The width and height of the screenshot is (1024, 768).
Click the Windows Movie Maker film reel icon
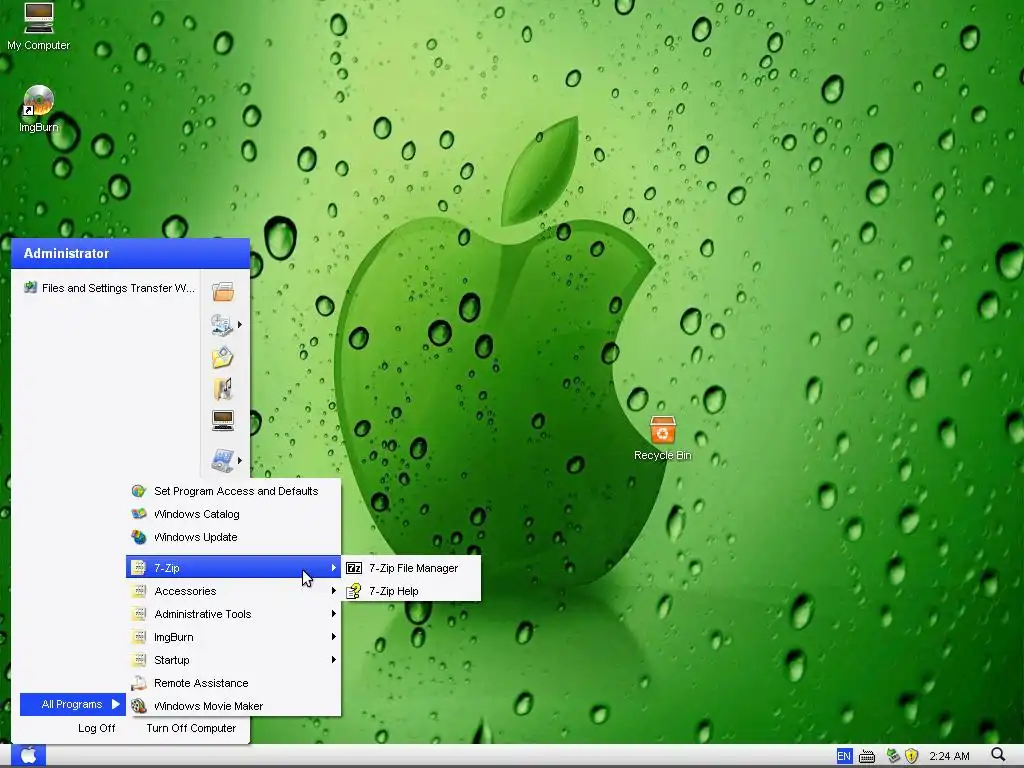(x=138, y=706)
